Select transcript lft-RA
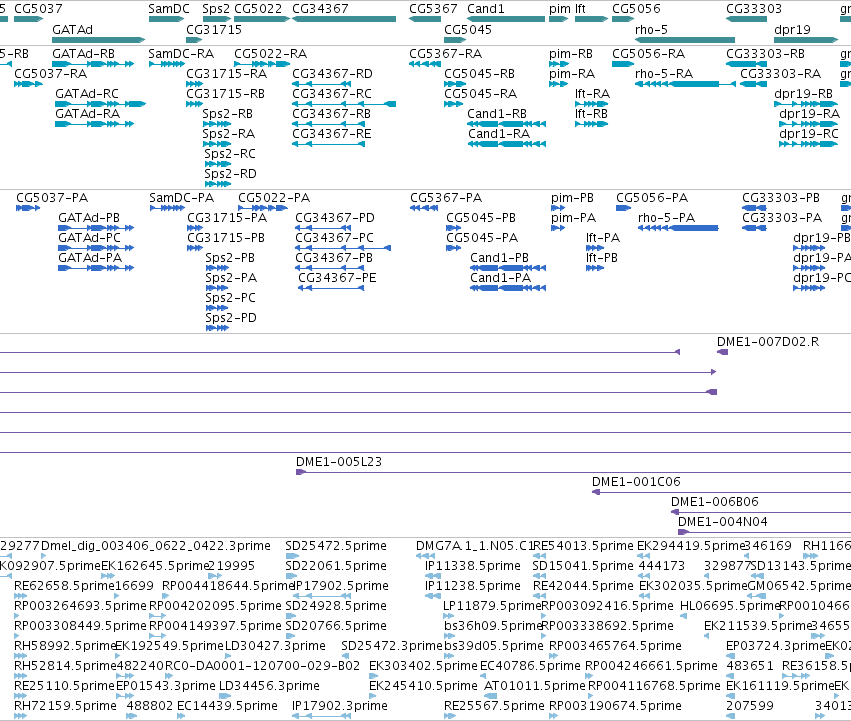 click(x=592, y=93)
